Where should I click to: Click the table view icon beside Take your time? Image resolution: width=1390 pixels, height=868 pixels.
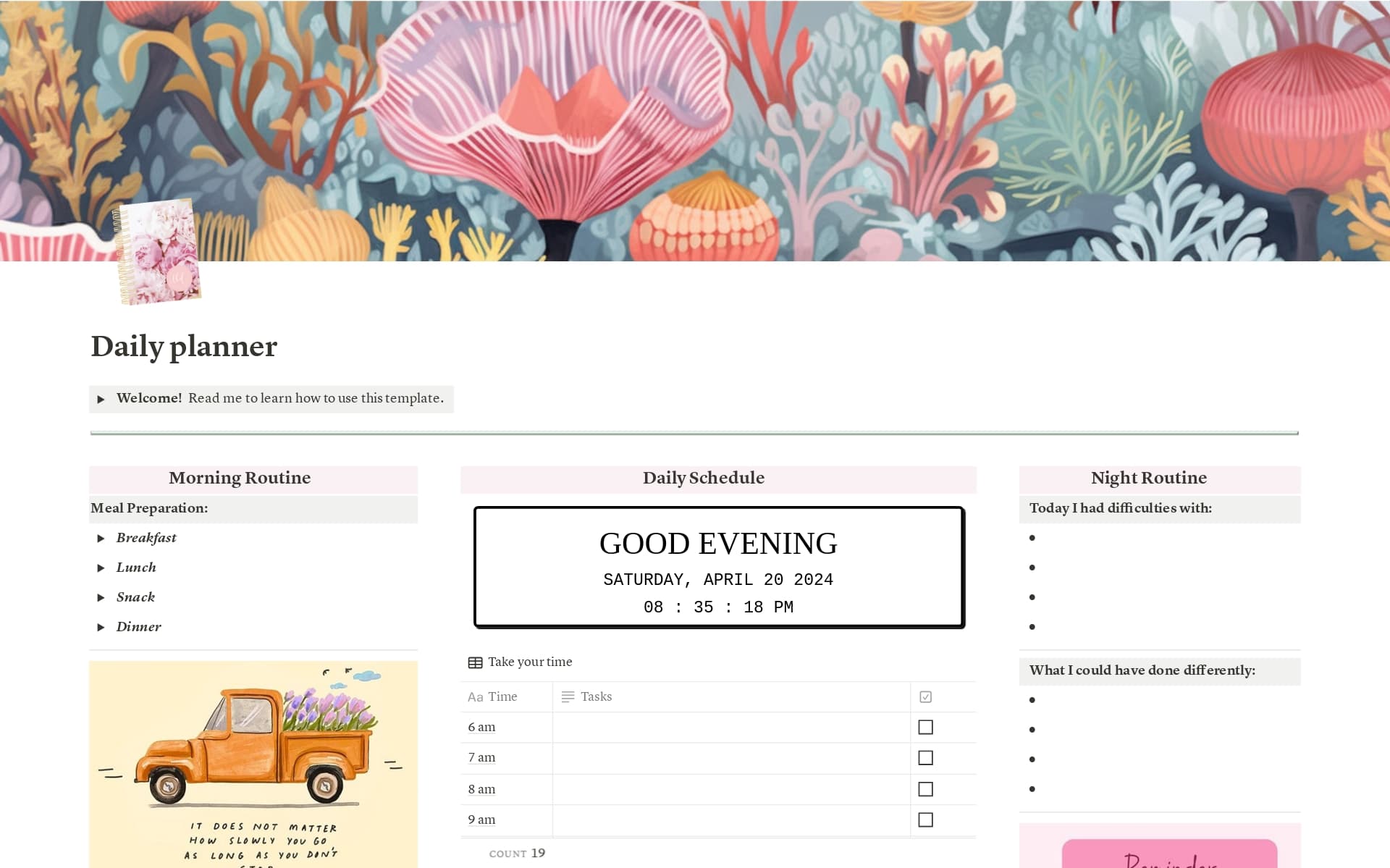coord(475,662)
